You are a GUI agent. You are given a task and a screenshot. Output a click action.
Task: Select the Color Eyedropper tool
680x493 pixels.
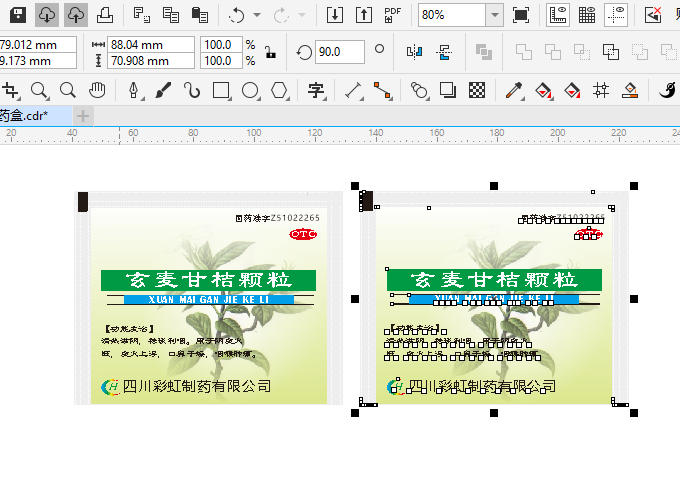coord(514,91)
